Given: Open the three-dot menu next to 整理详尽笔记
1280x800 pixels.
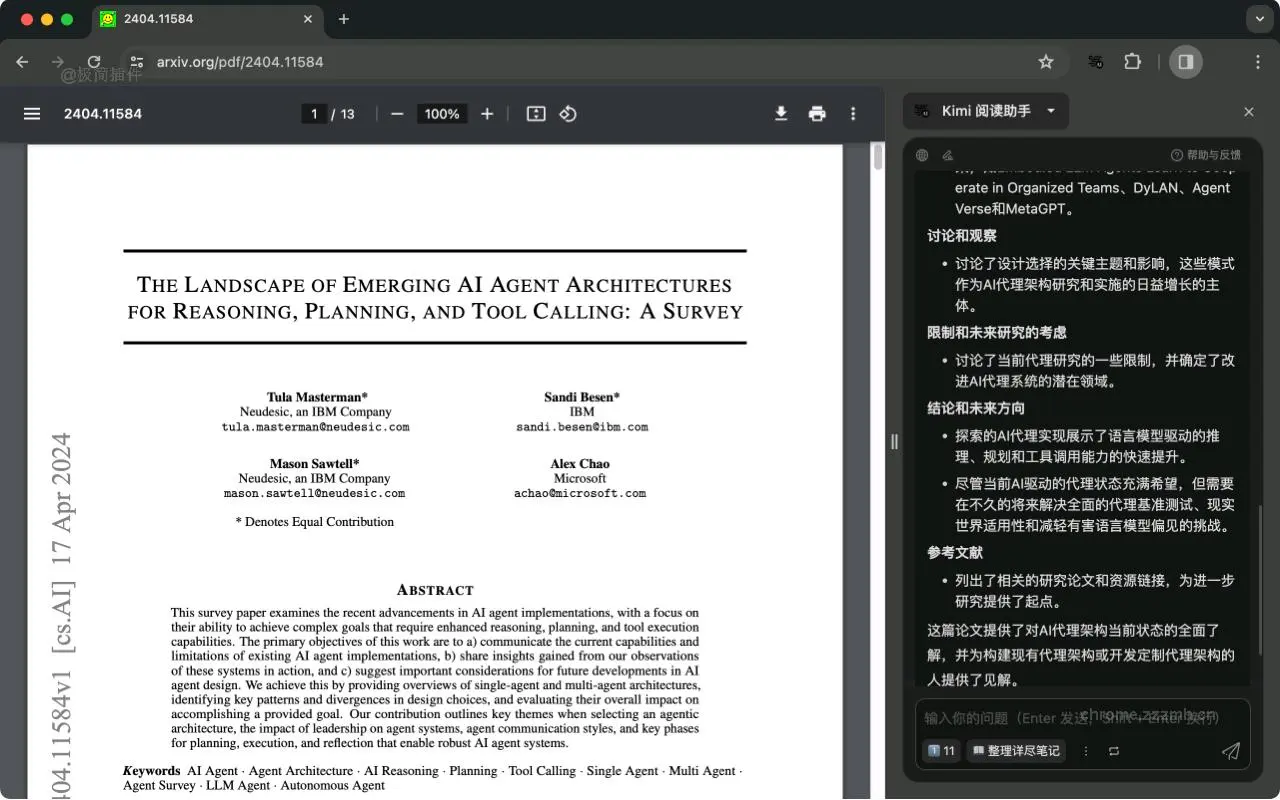Looking at the screenshot, I should point(1085,751).
